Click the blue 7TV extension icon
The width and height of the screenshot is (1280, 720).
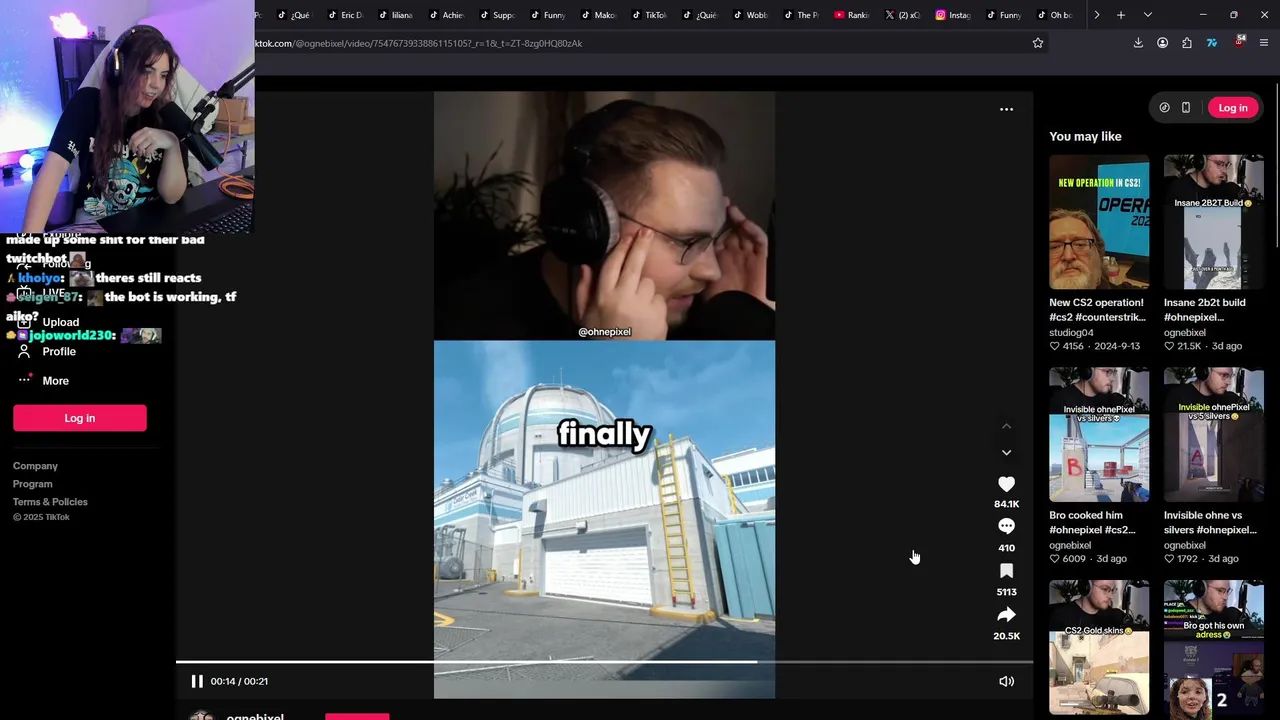pos(1212,43)
